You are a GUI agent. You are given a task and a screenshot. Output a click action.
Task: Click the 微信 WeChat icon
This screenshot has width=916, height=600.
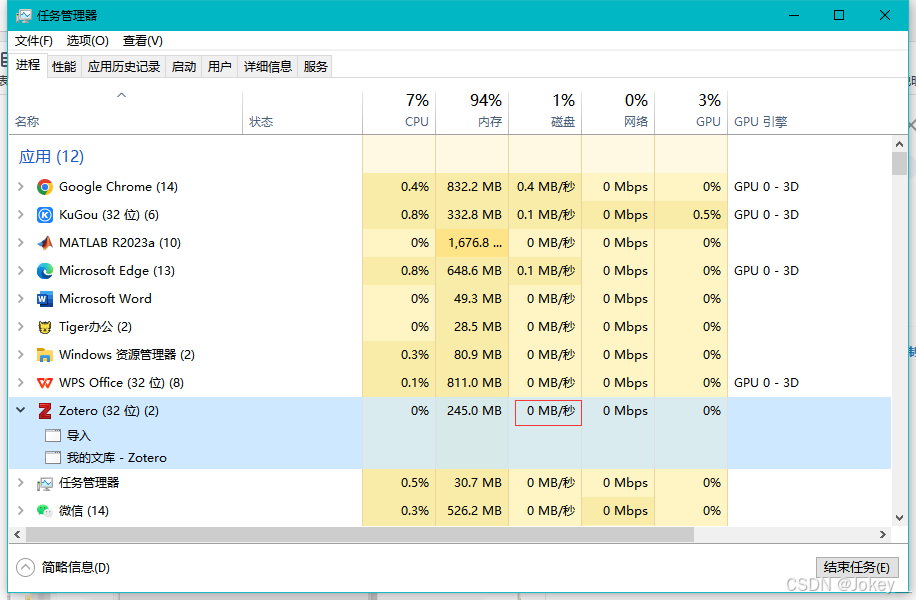[44, 511]
